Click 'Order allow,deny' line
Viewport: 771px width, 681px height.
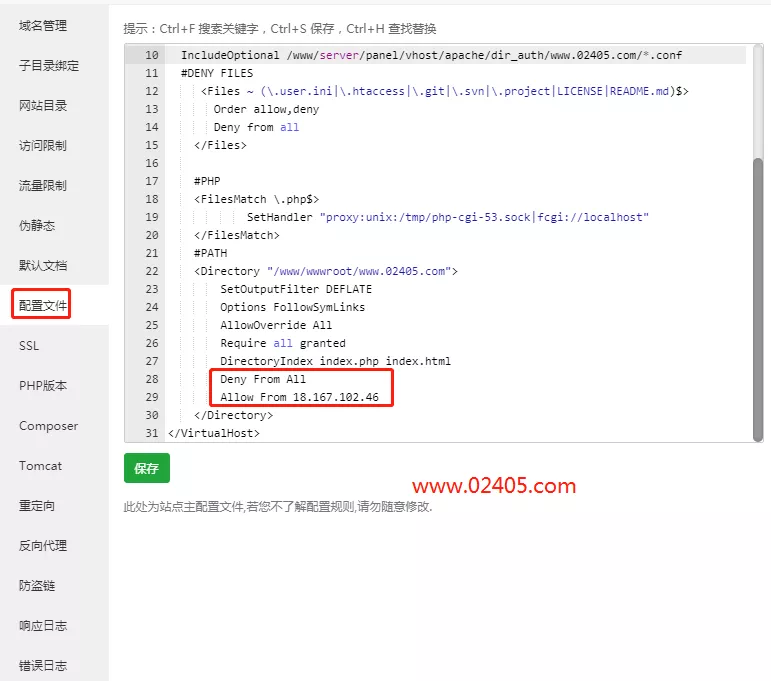[266, 109]
